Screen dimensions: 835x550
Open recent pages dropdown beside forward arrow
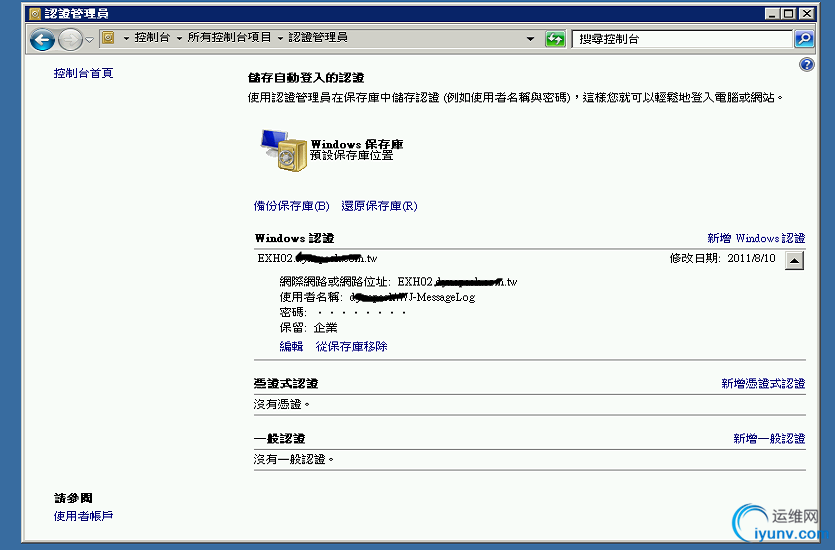89,39
